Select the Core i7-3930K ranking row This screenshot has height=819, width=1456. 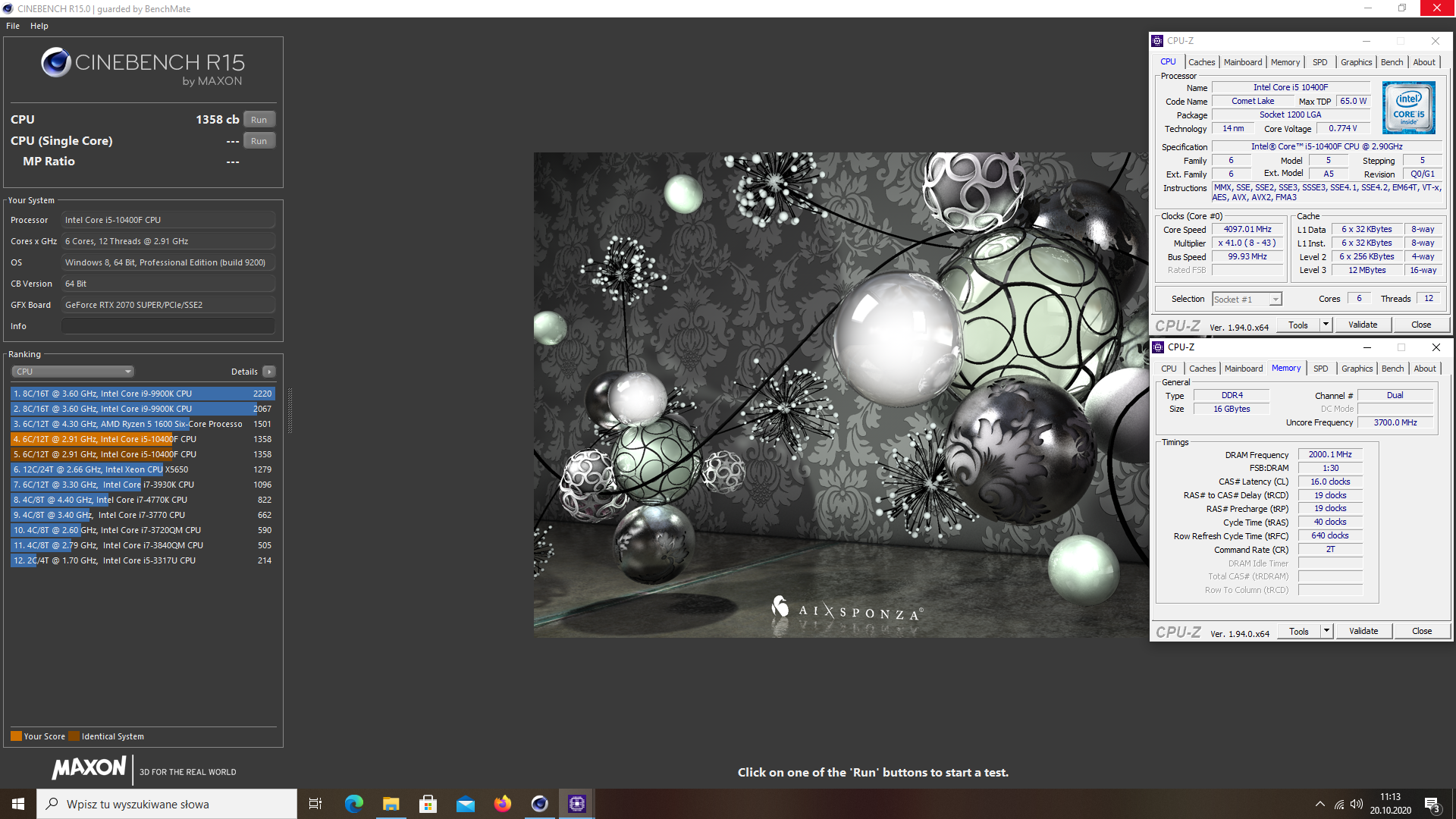pos(143,485)
